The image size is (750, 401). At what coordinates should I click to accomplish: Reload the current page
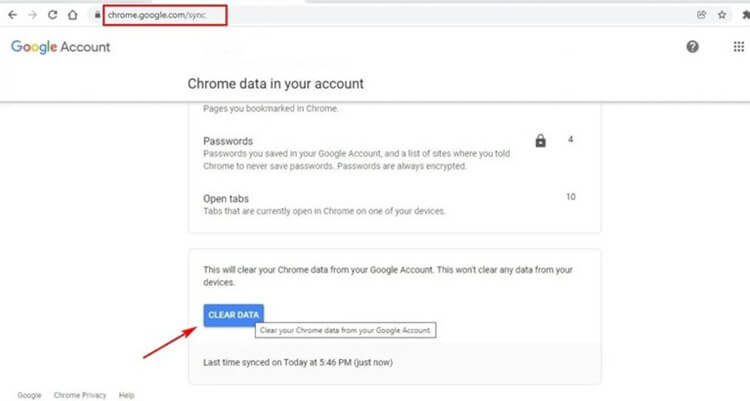point(52,16)
